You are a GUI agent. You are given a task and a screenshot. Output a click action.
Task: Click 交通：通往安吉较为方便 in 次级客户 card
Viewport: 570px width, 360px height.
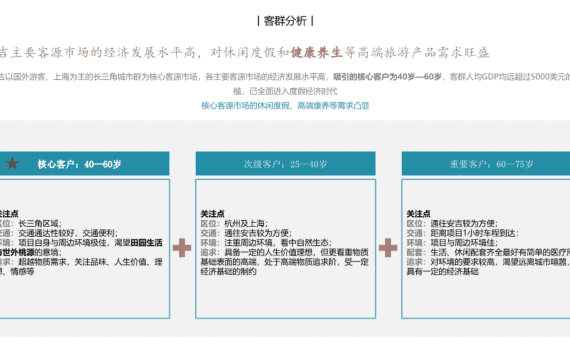click(246, 233)
